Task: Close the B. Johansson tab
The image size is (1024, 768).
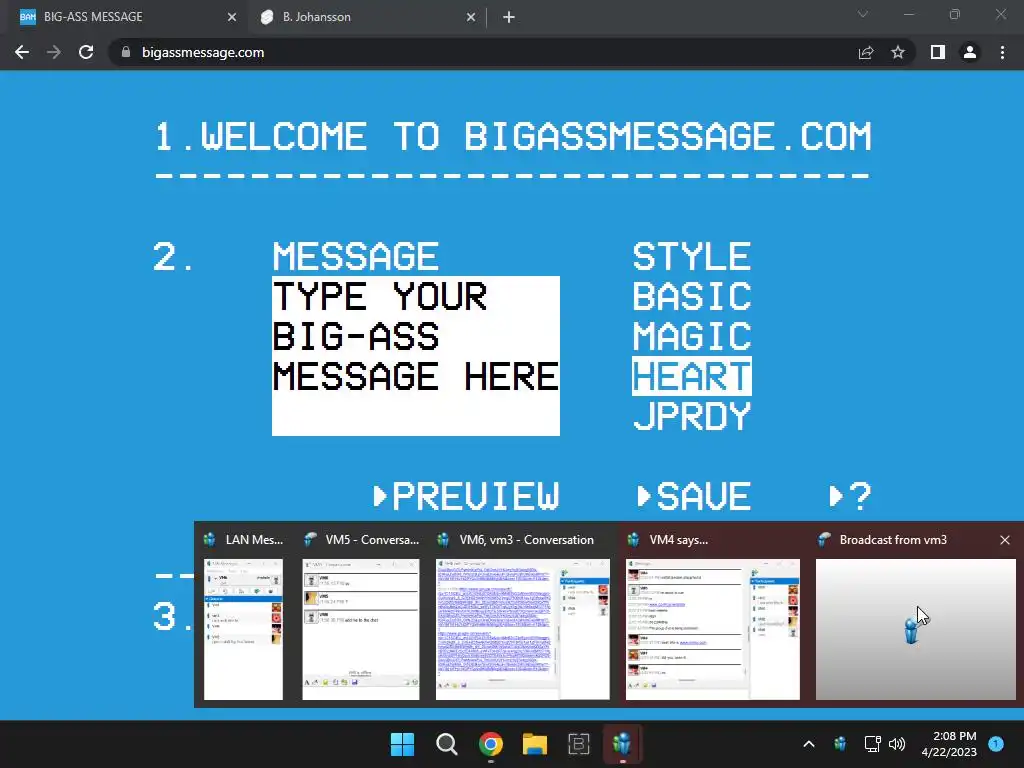Action: tap(471, 18)
